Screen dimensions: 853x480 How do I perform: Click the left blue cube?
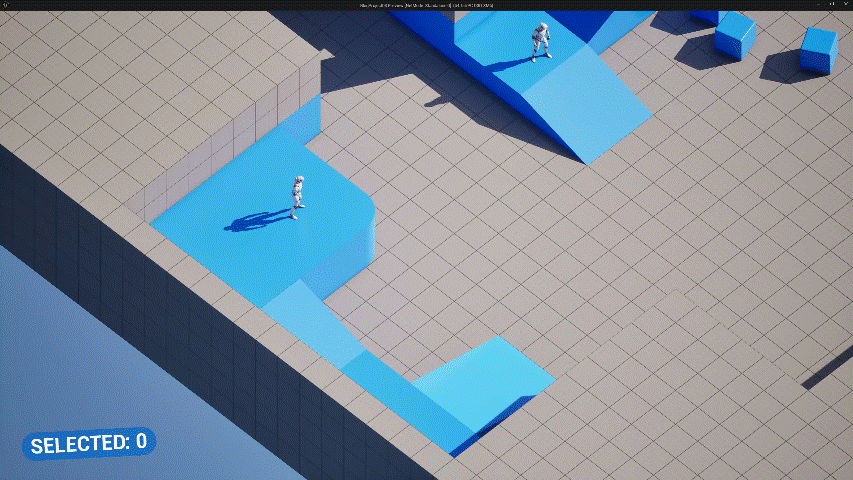(734, 35)
